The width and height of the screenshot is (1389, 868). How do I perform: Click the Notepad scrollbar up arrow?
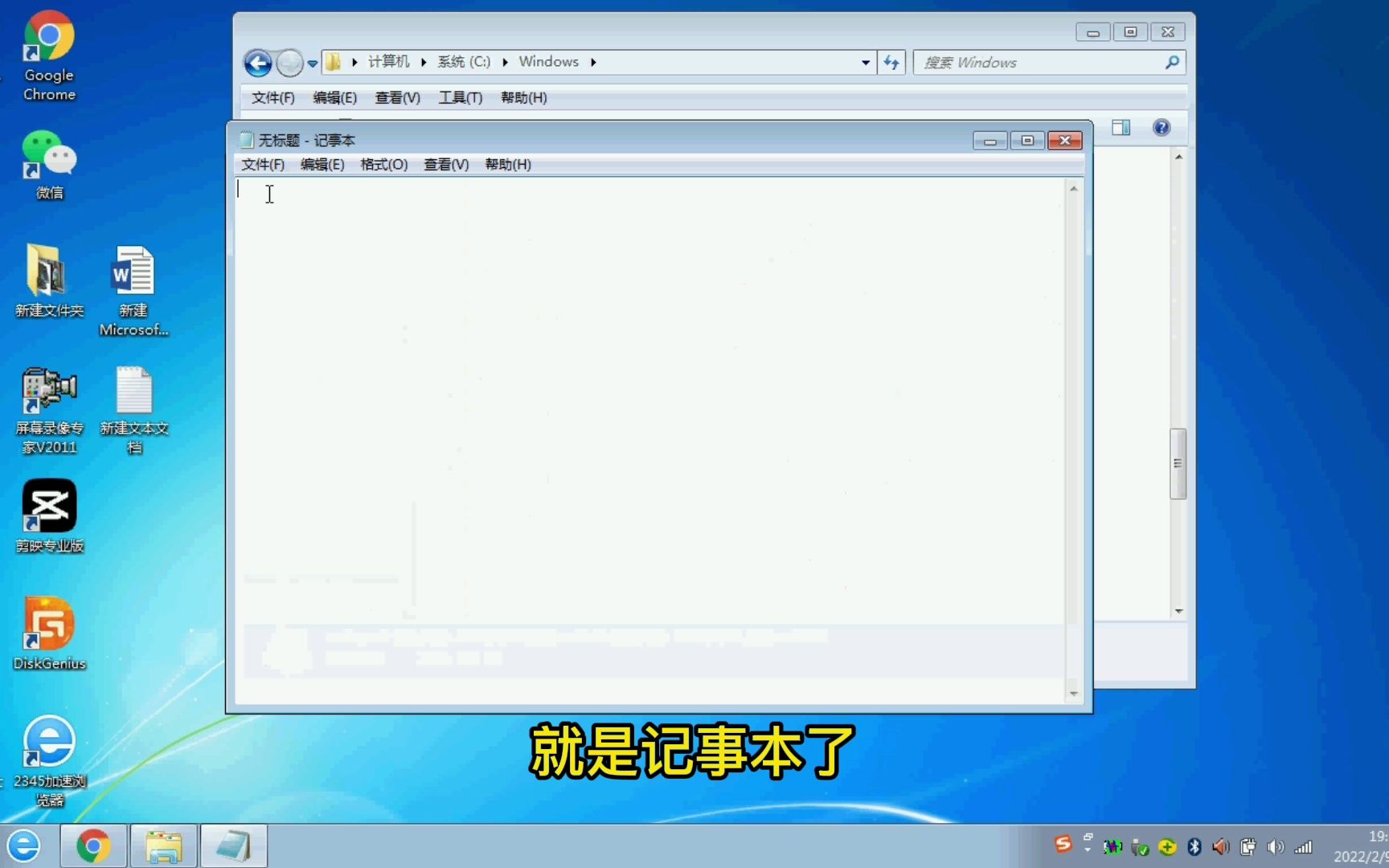coord(1073,188)
